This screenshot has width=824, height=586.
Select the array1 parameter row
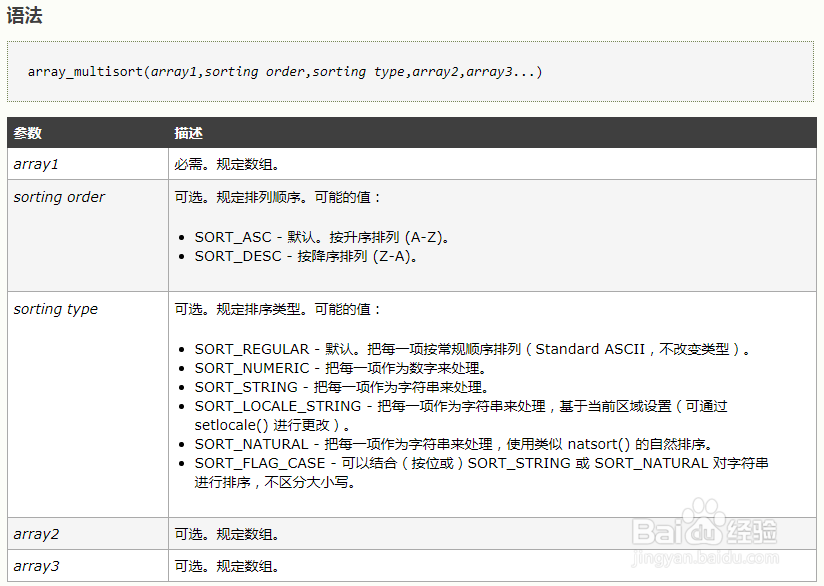(x=35, y=164)
